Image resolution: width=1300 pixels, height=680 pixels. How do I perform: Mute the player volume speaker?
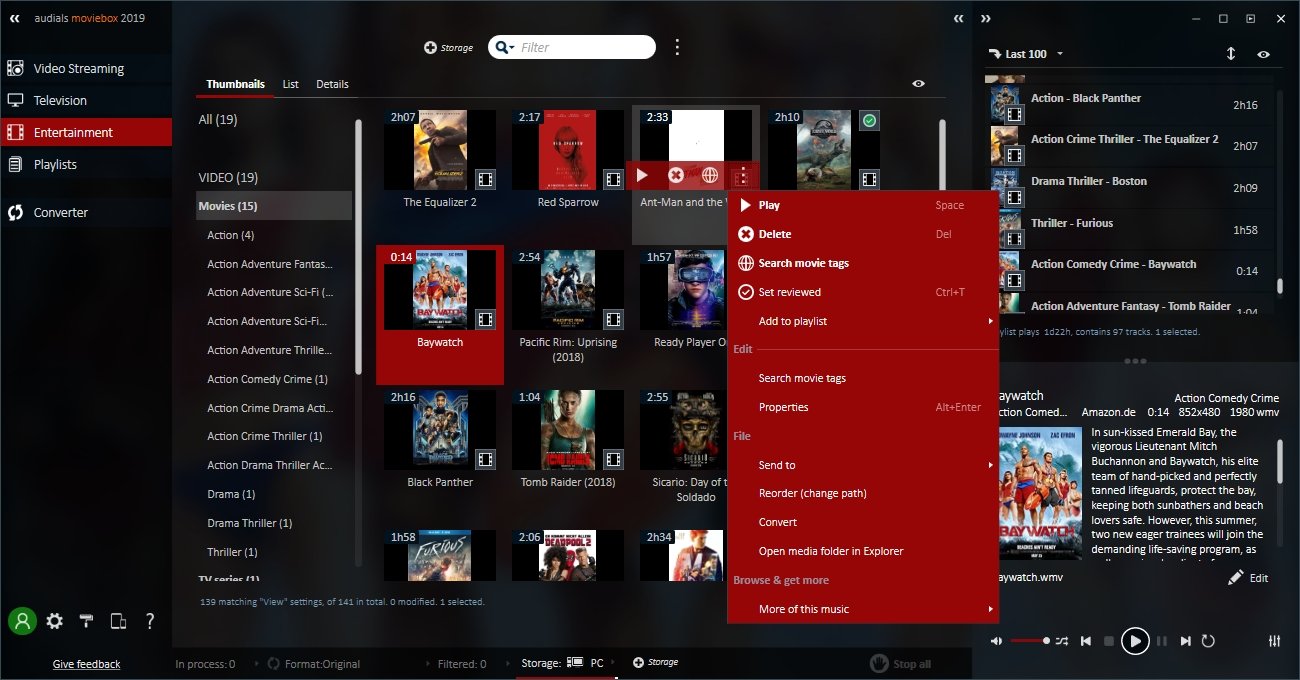point(997,641)
